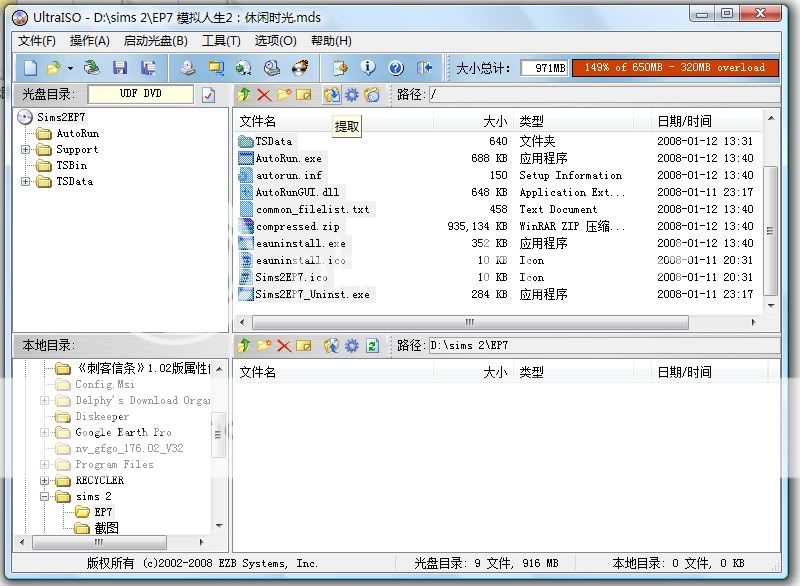The width and height of the screenshot is (800, 586).
Task: Click the Save floppy disk icon
Action: click(120, 68)
